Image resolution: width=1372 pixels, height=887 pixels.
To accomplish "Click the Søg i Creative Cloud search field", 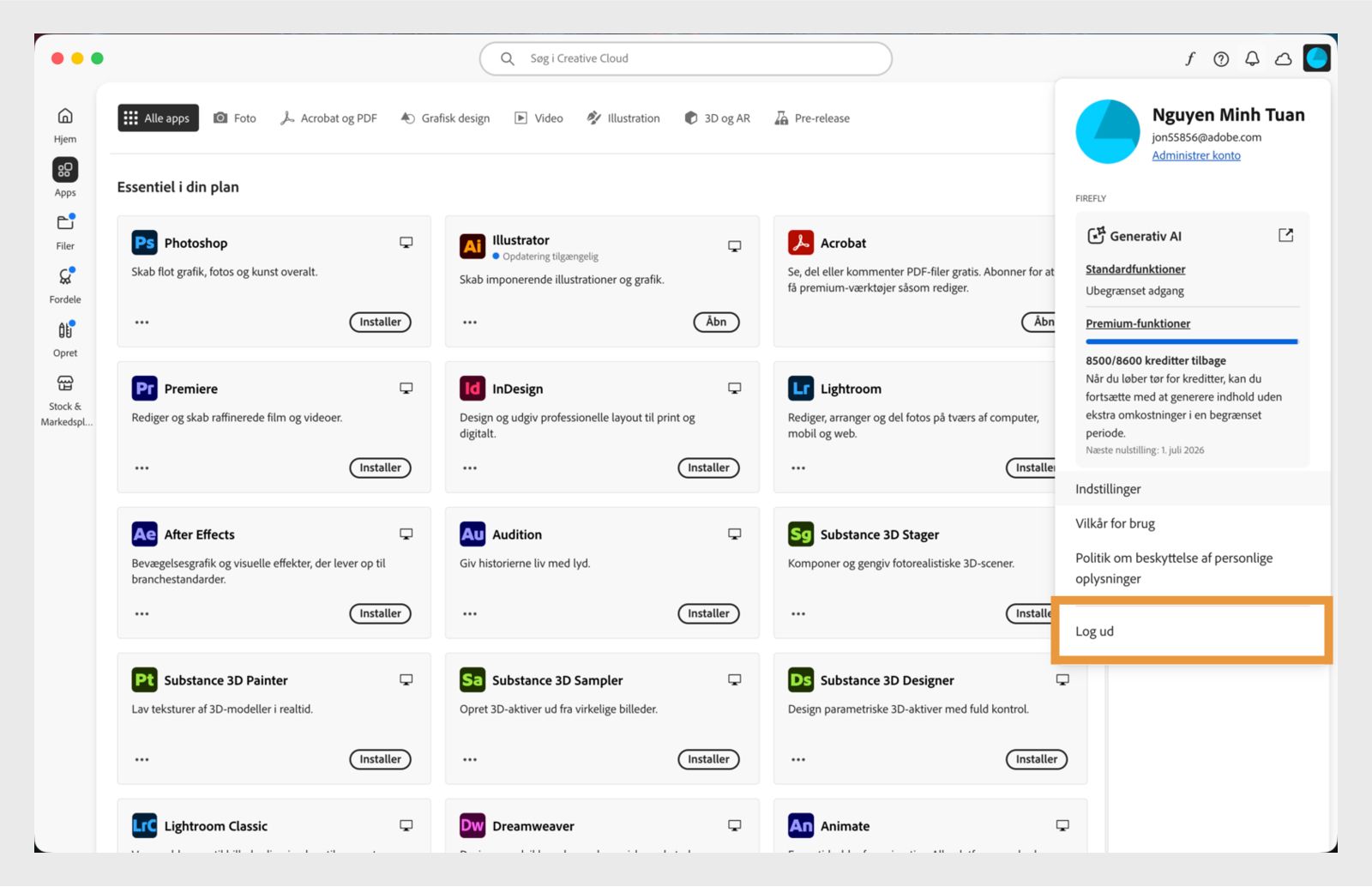I will tap(685, 58).
